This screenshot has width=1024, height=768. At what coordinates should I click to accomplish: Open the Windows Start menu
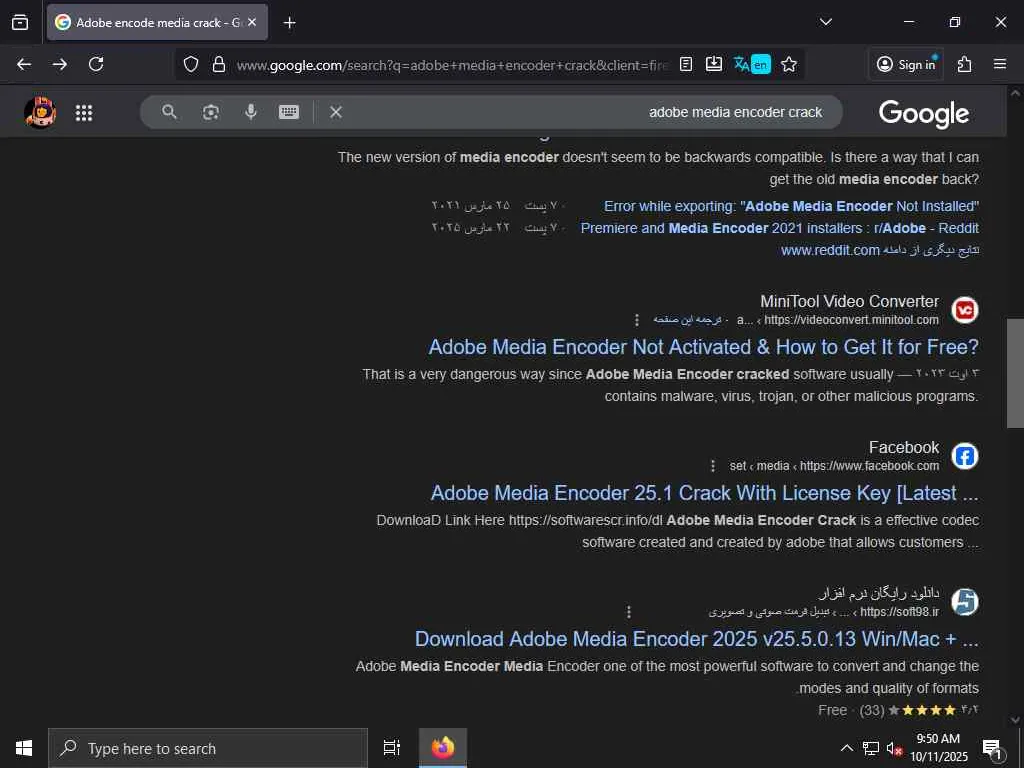coord(24,748)
